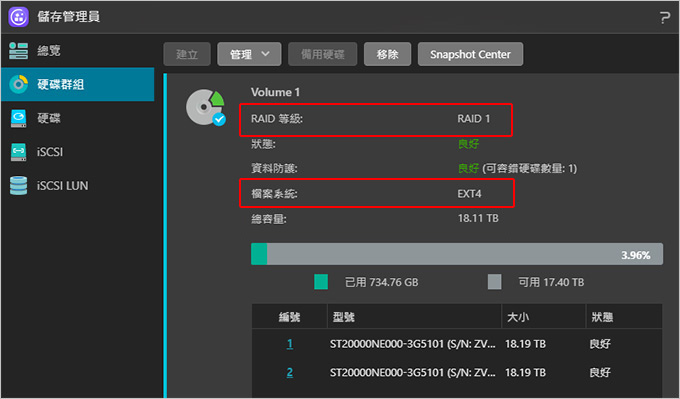Click the ST20000NE000 model in row 1
This screenshot has width=680, height=399.
[x=412, y=344]
